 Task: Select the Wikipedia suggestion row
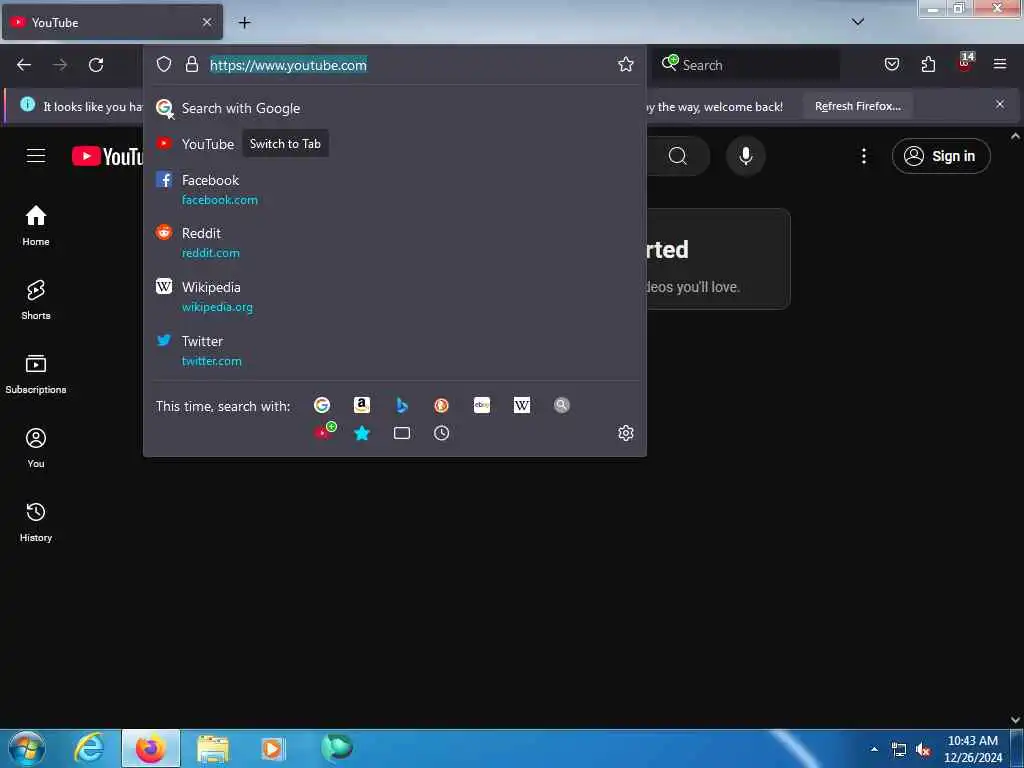[394, 296]
